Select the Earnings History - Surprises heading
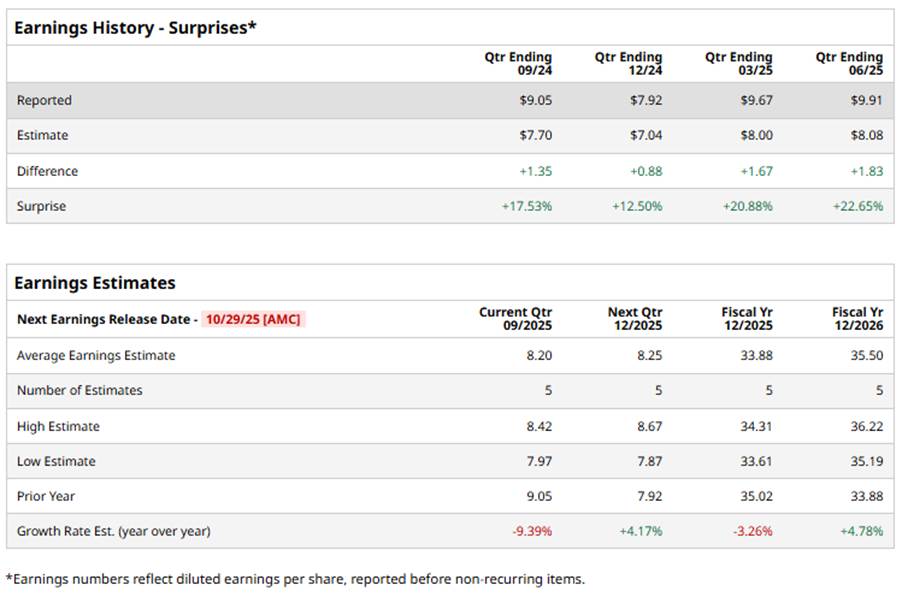Viewport: 902px width, 597px height. click(135, 28)
